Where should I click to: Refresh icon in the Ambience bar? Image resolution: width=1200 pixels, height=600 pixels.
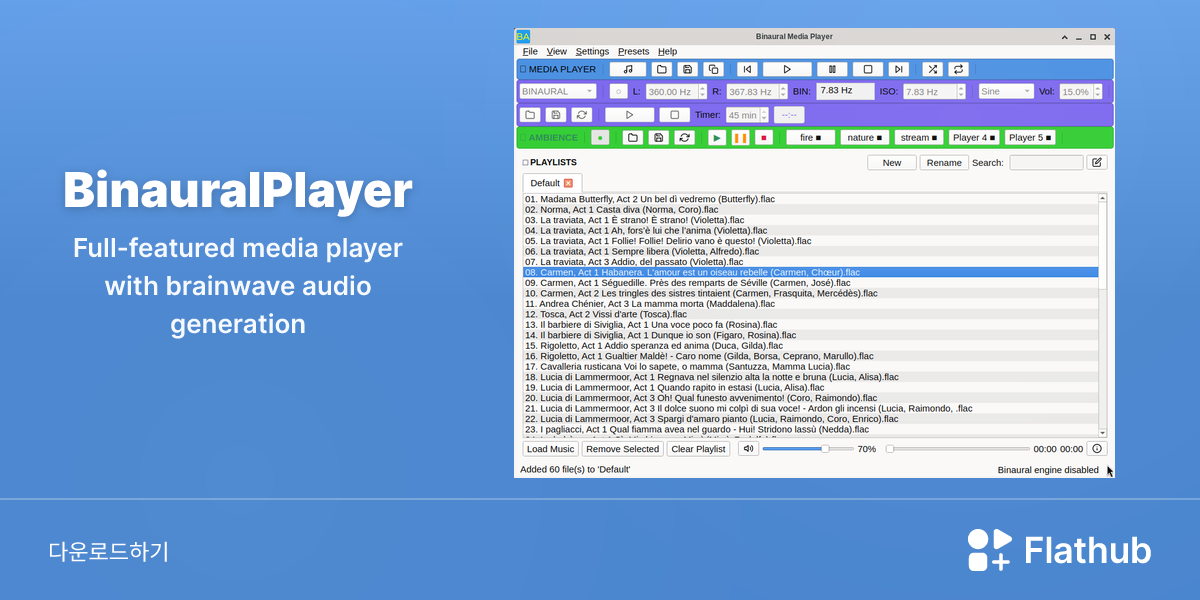pos(684,138)
